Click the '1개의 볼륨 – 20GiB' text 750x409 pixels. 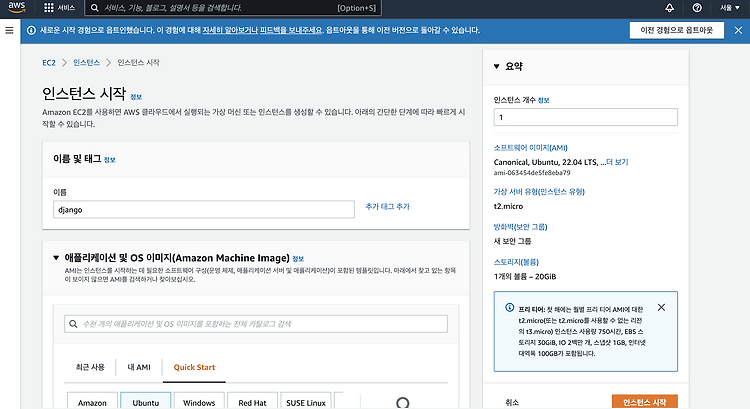click(x=525, y=276)
